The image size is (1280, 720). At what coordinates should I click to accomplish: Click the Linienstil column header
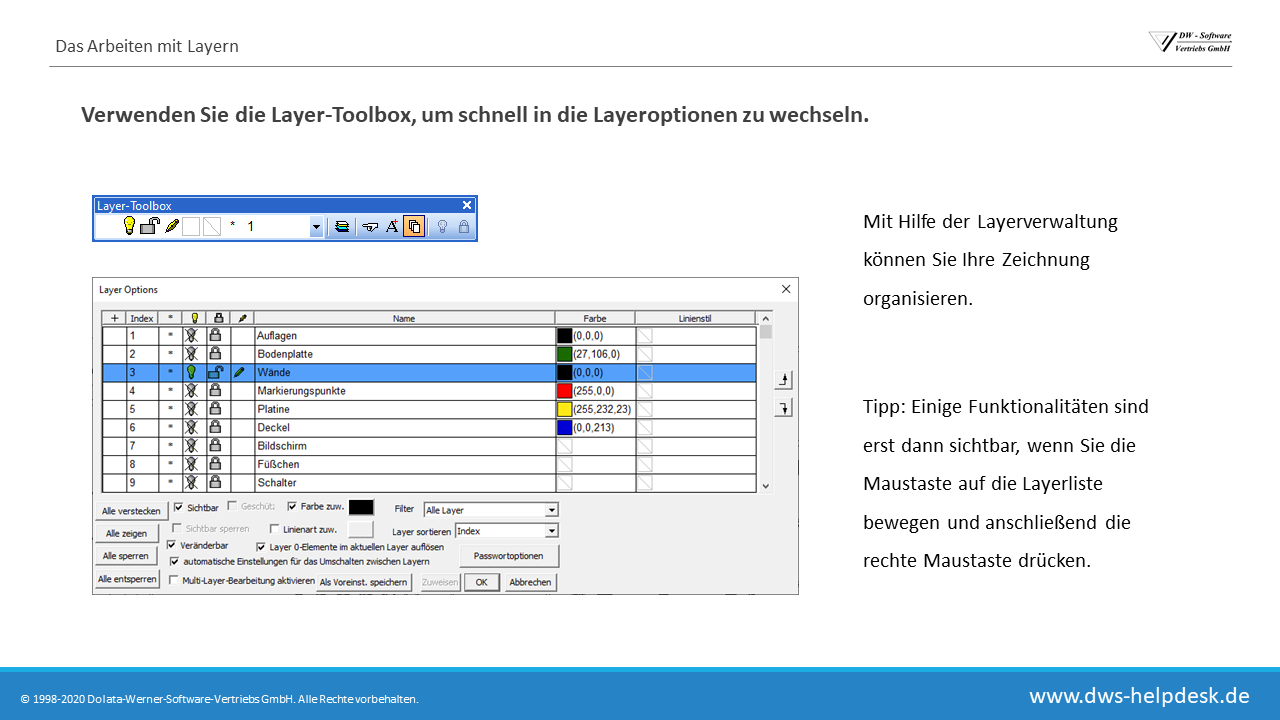click(x=695, y=318)
